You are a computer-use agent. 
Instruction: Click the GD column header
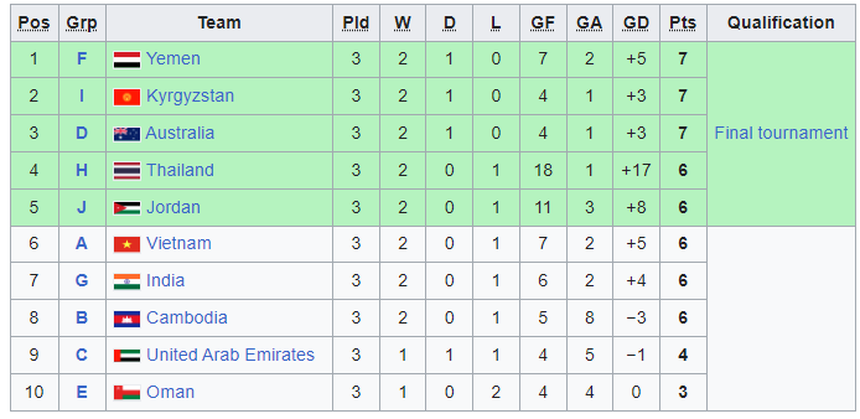[x=636, y=22]
